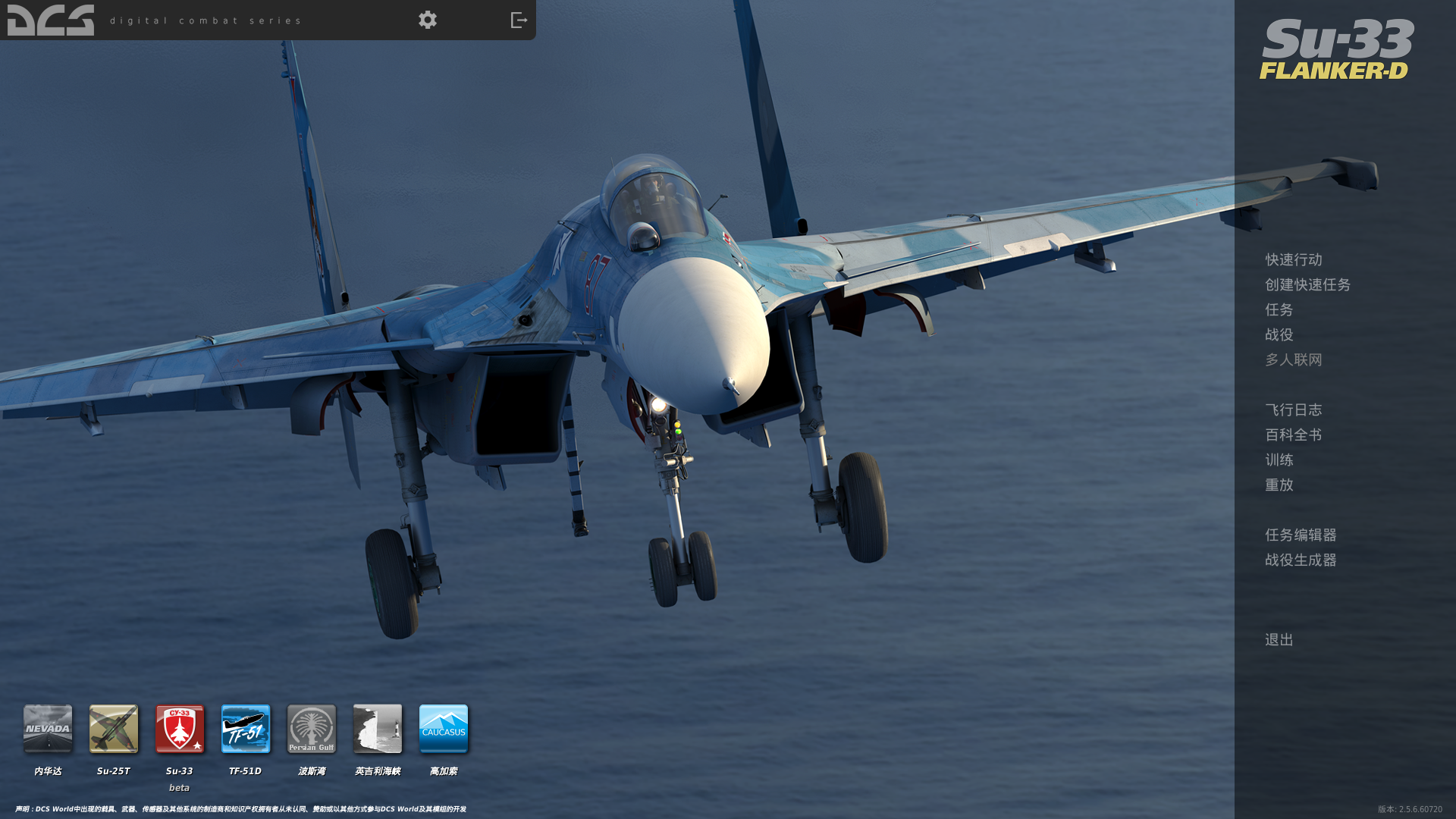
Task: Click 退出 (Exit) to quit
Action: pos(1279,640)
